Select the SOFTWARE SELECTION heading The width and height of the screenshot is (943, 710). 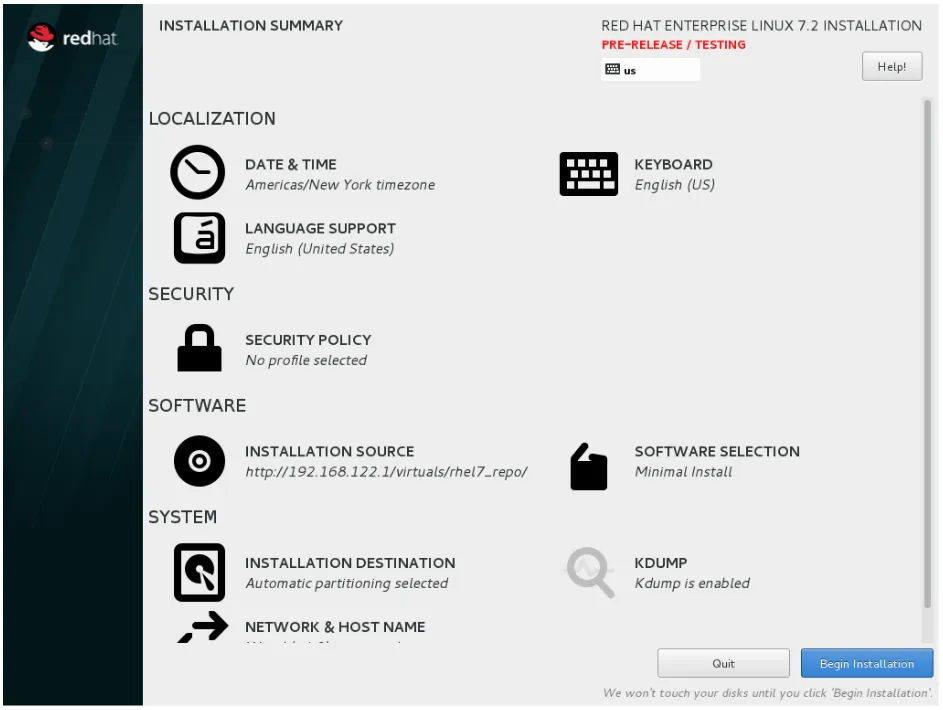pos(717,451)
